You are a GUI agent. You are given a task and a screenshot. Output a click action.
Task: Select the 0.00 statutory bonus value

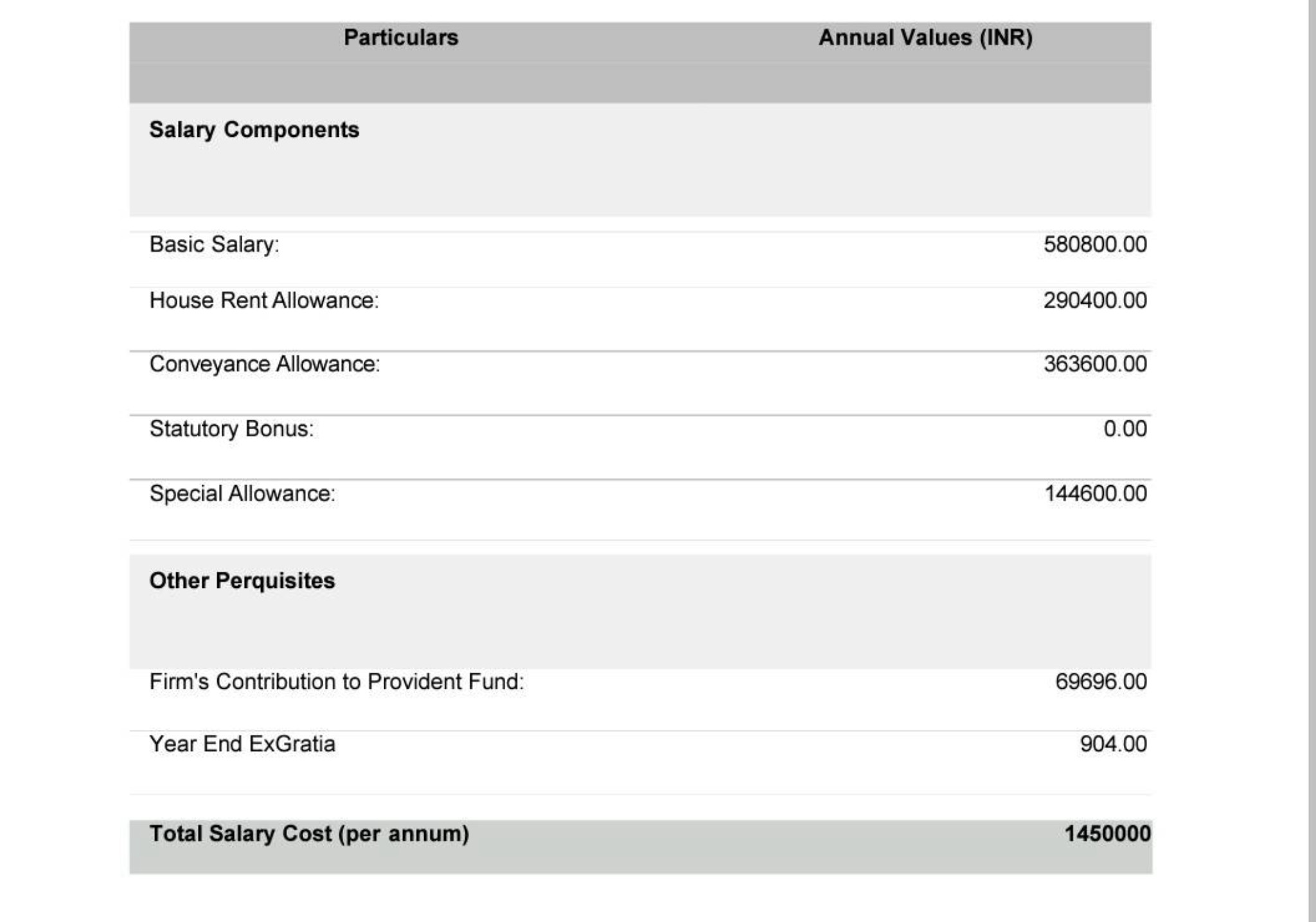(1125, 429)
